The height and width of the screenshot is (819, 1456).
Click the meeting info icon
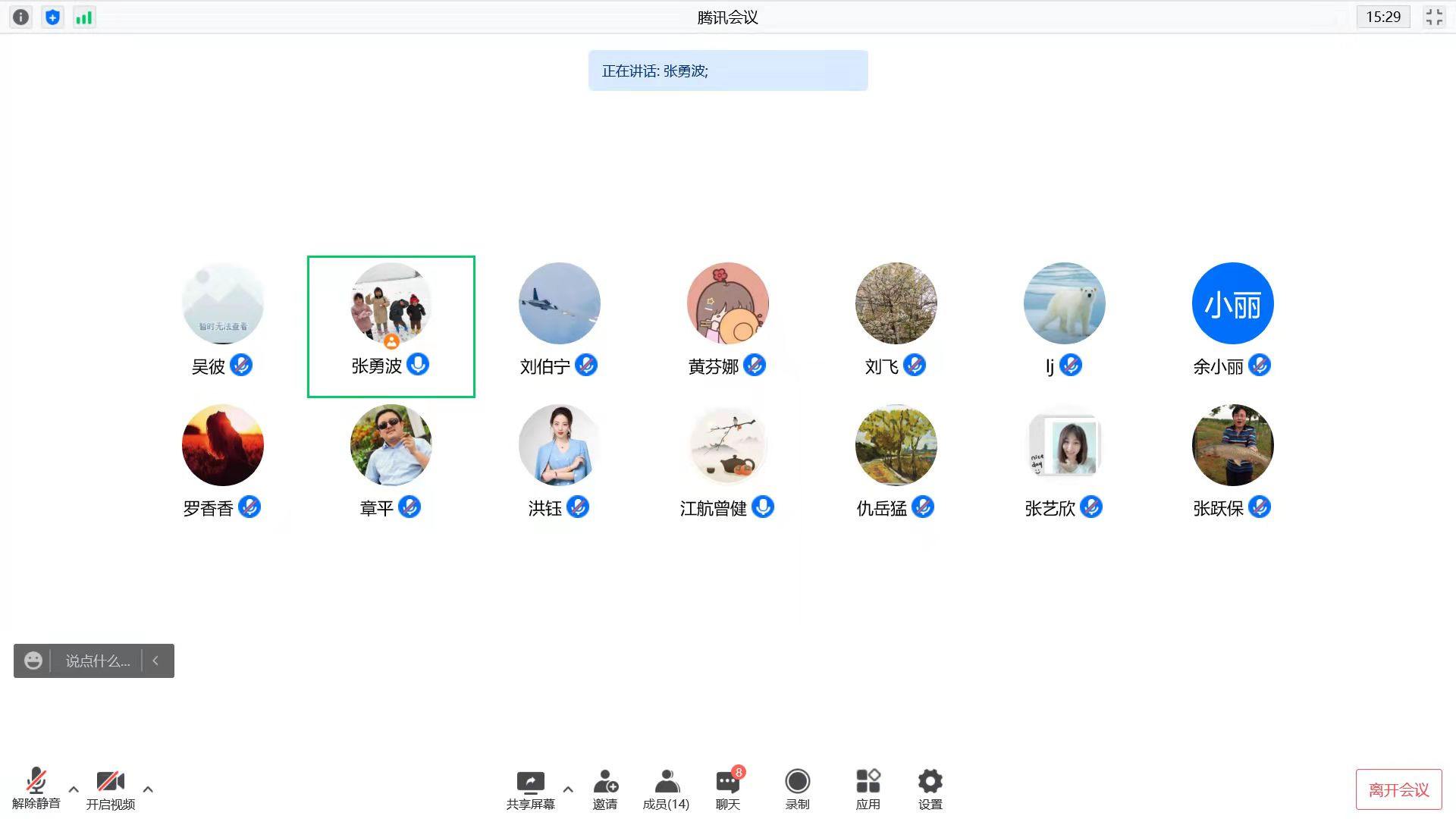point(20,17)
